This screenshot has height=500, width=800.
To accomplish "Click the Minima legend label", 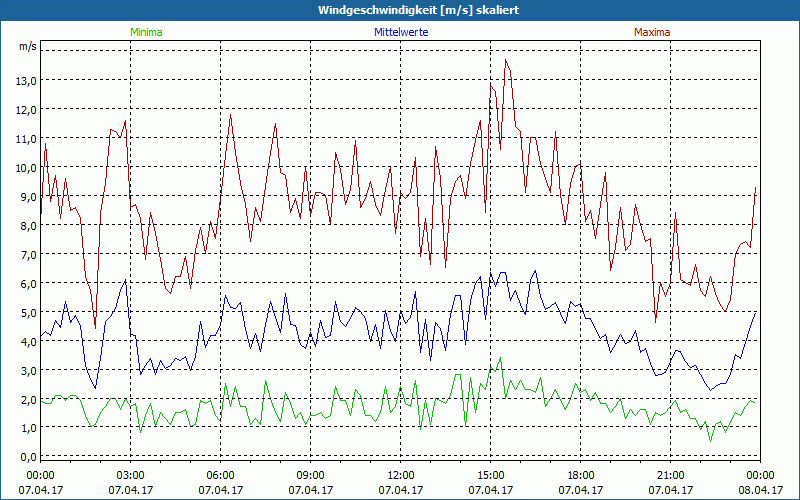I will 146,32.
